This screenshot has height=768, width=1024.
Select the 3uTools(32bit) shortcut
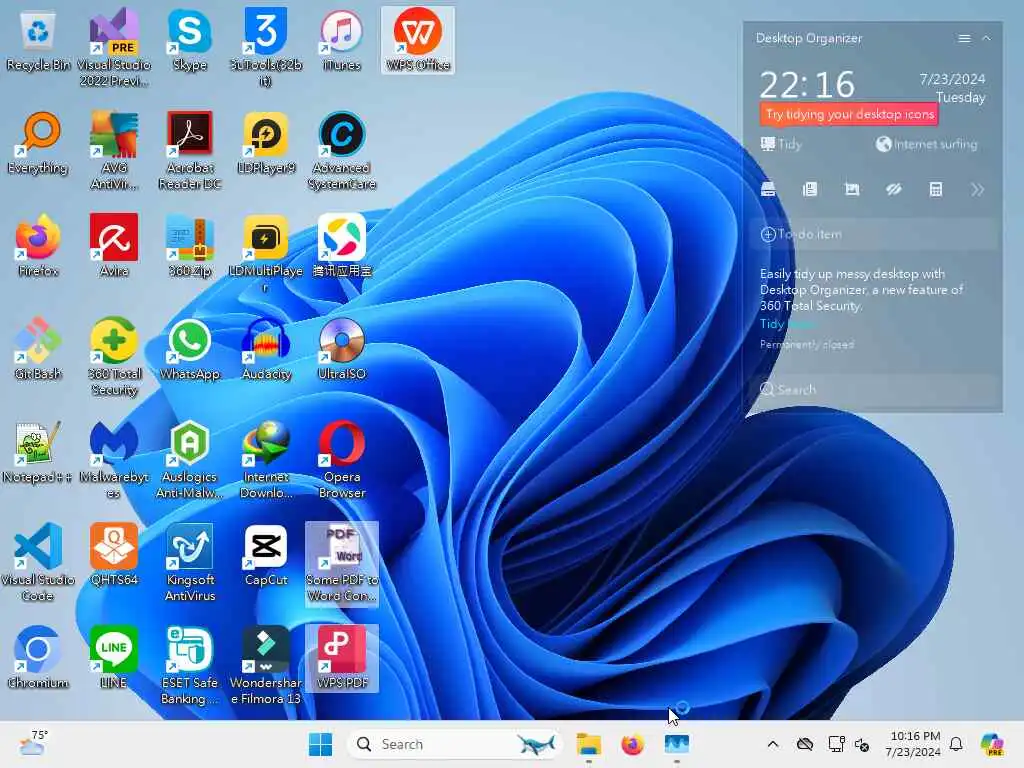point(266,48)
